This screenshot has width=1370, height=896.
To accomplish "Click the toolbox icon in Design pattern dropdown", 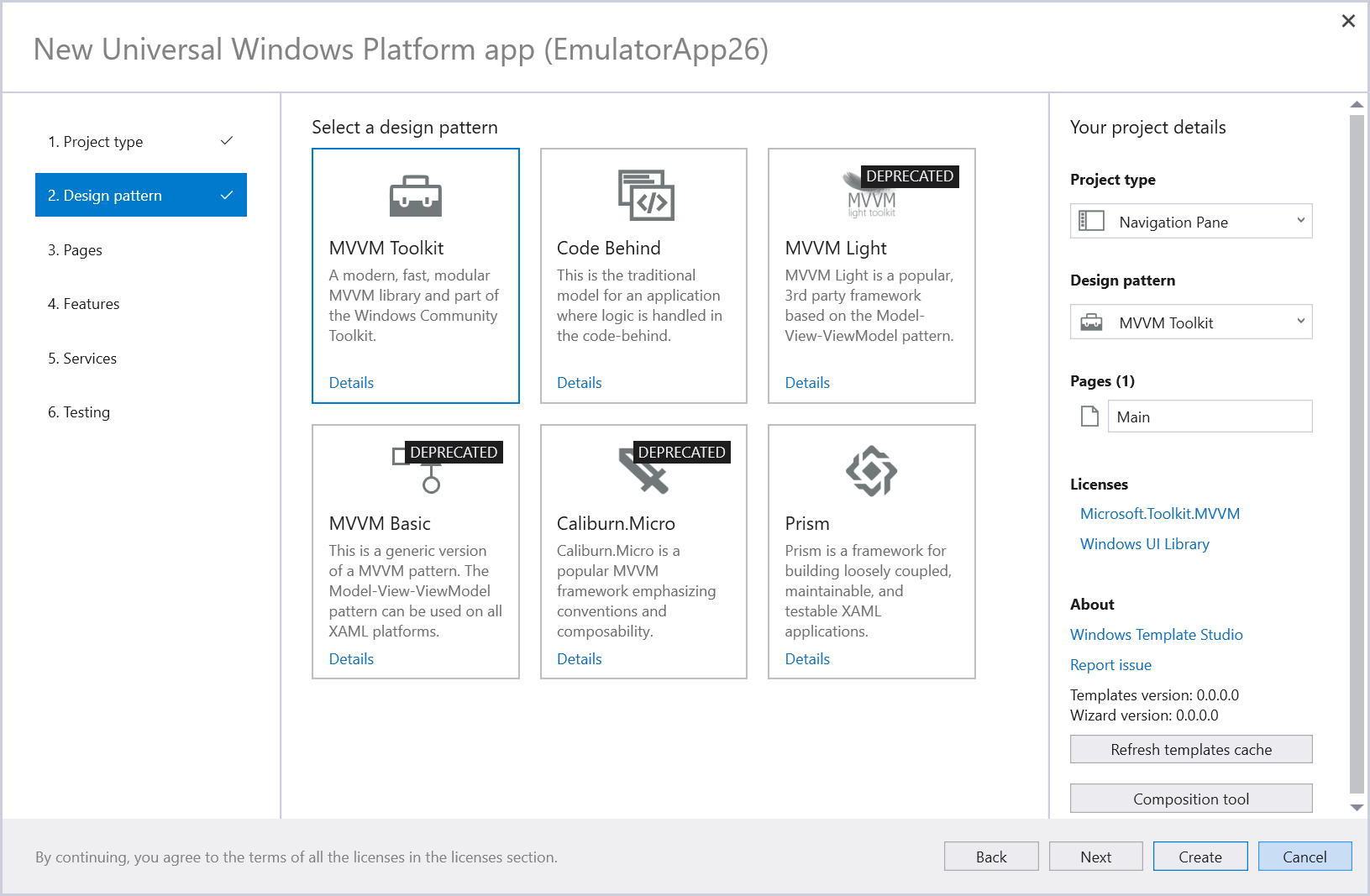I will pyautogui.click(x=1091, y=322).
